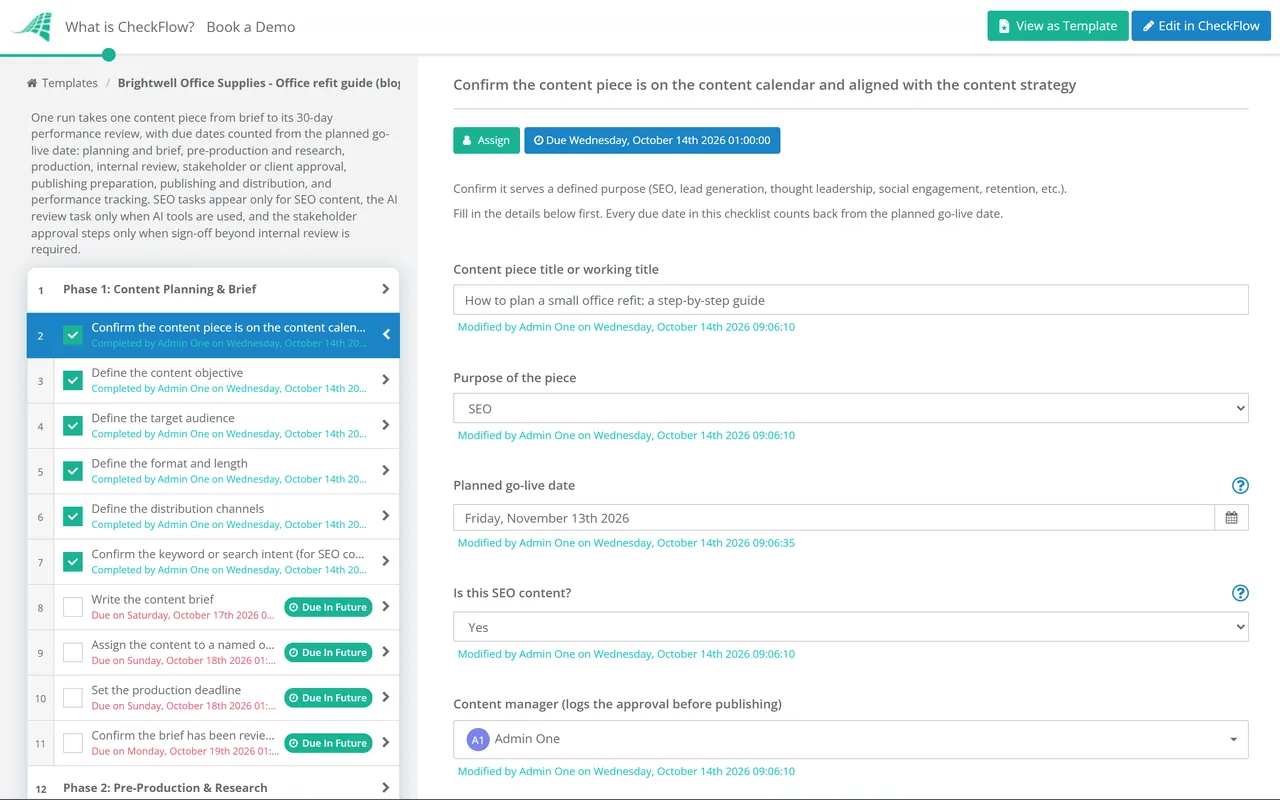Click Brightwell Office Supplies breadcrumb title
1280x800 pixels.
(259, 83)
